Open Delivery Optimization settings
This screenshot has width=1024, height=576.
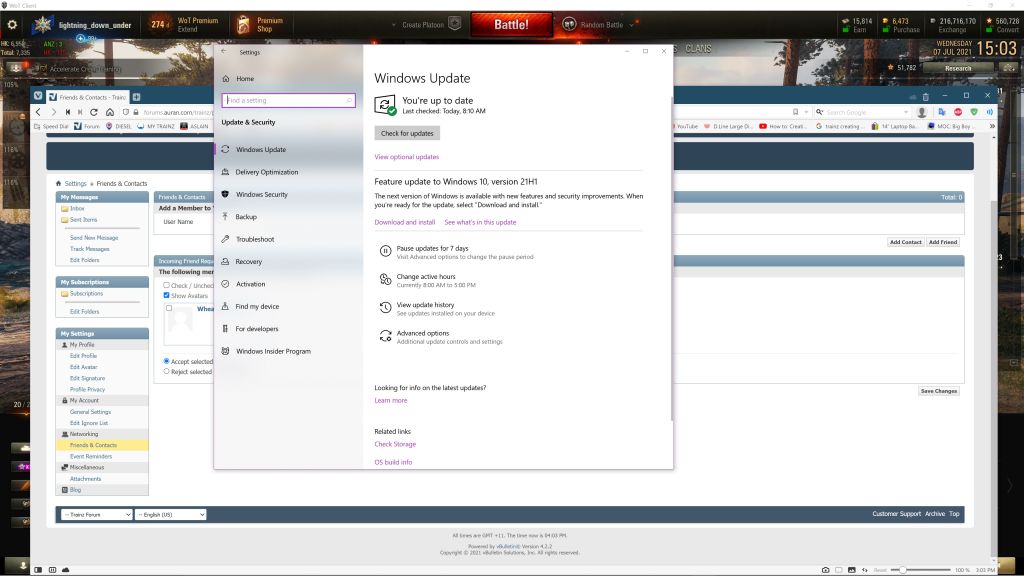266,172
